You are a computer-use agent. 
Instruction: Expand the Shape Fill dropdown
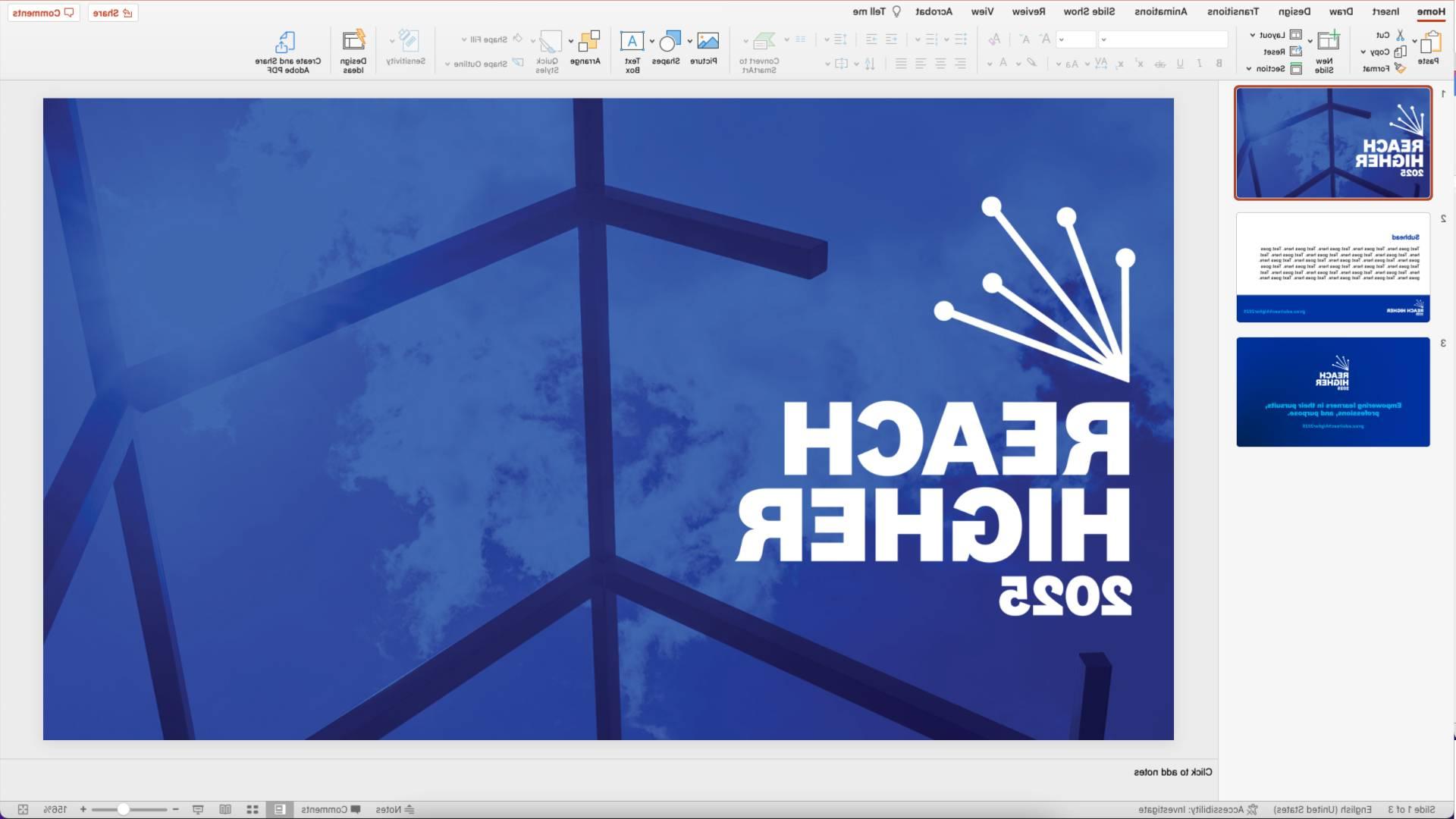(463, 39)
